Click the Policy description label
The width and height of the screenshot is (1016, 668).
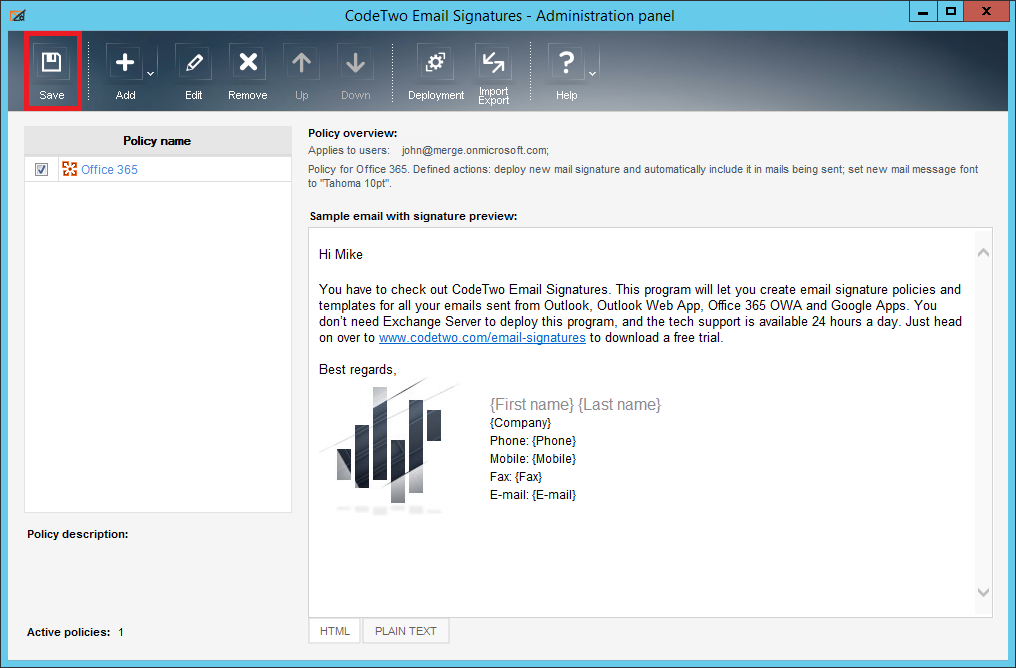78,535
